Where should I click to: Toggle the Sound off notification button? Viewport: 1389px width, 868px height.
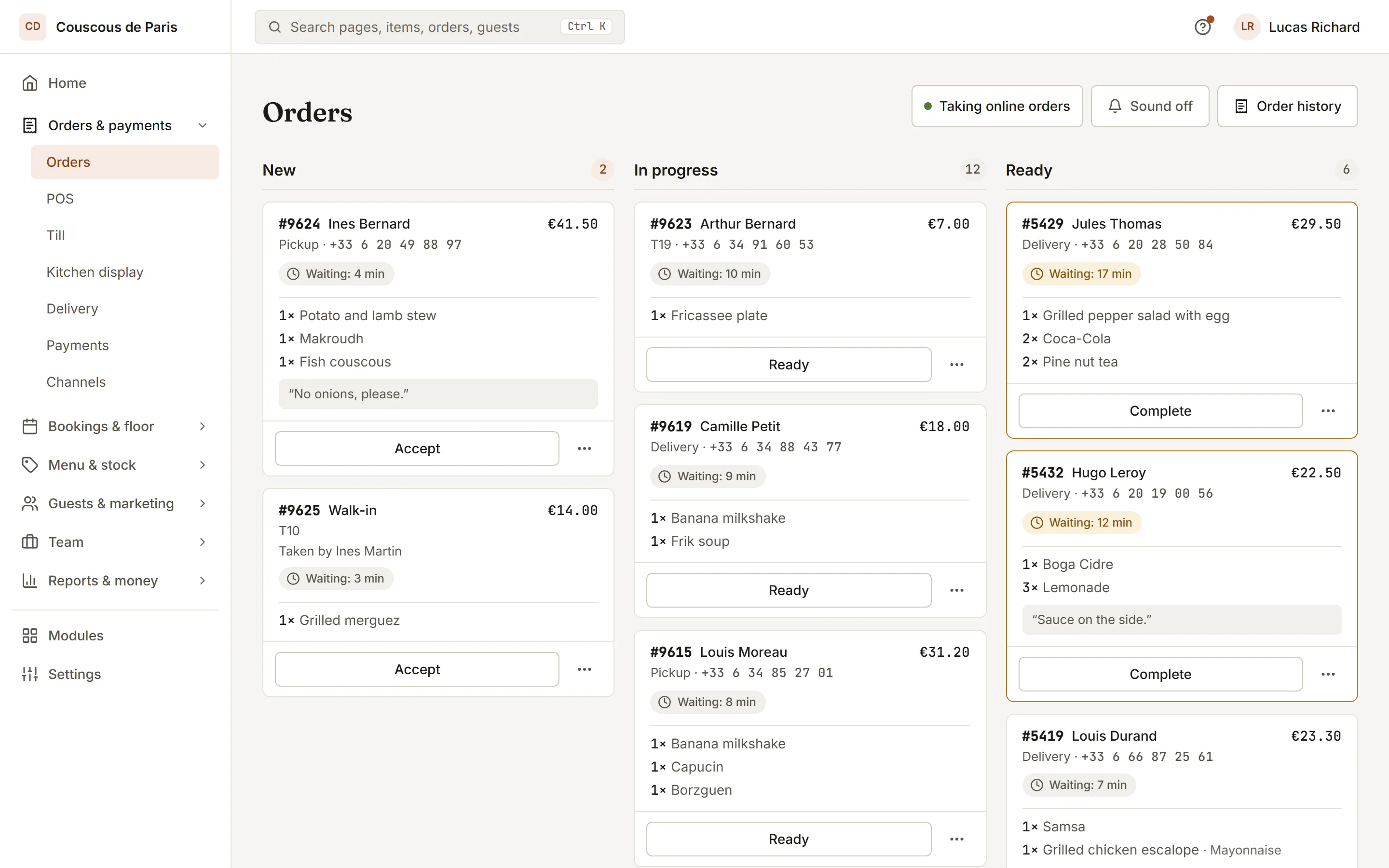pyautogui.click(x=1150, y=106)
